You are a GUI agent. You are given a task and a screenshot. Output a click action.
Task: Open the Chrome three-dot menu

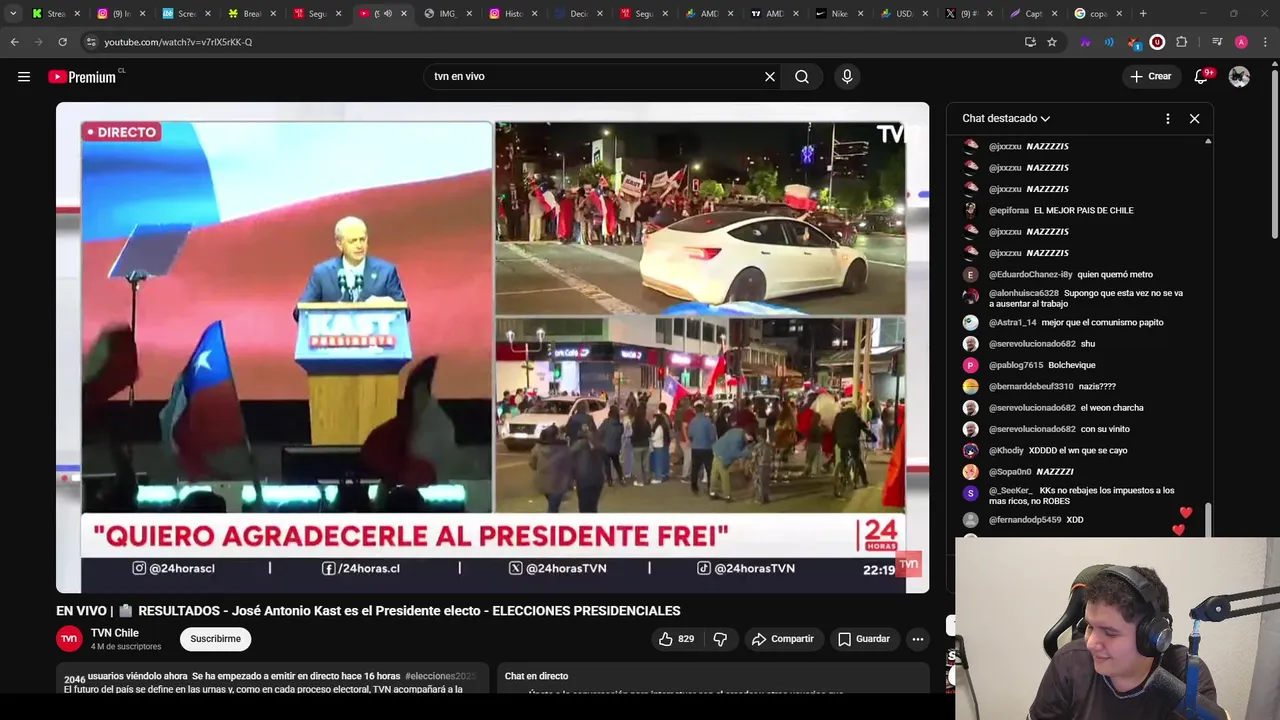tap(1266, 42)
